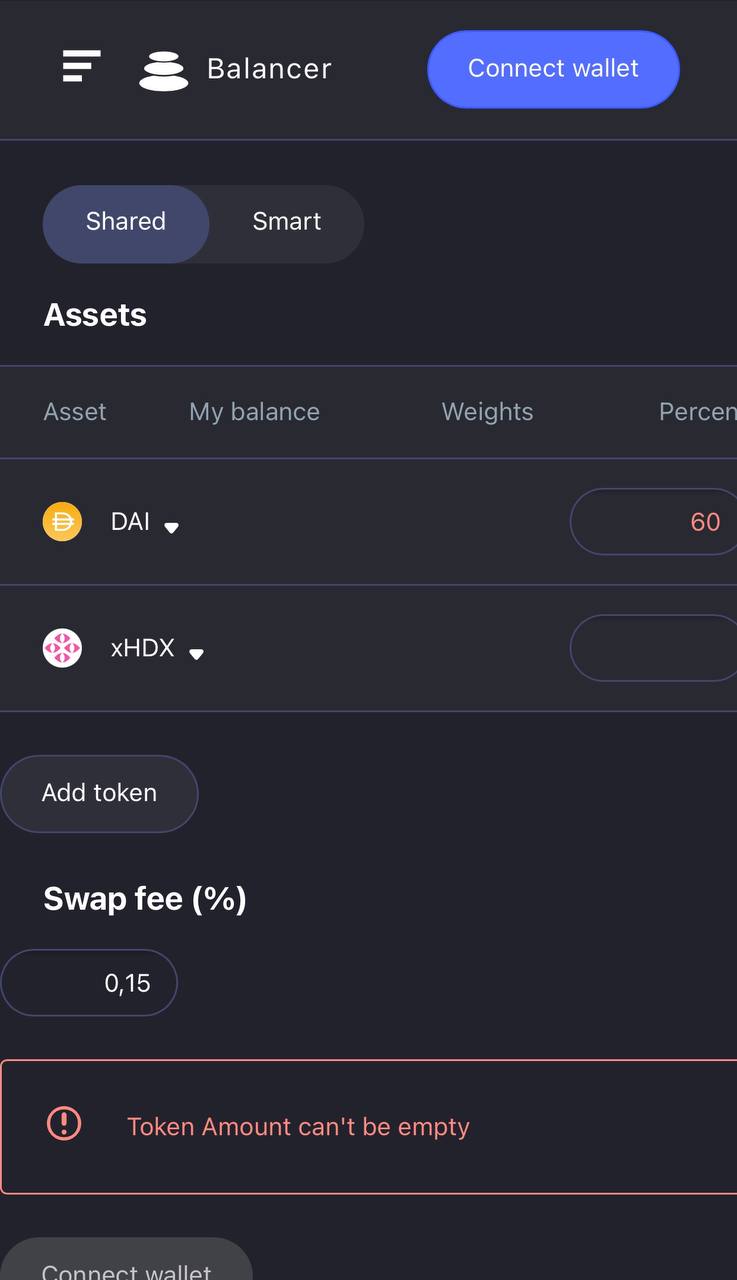
Task: Click the Add token button
Action: [99, 793]
